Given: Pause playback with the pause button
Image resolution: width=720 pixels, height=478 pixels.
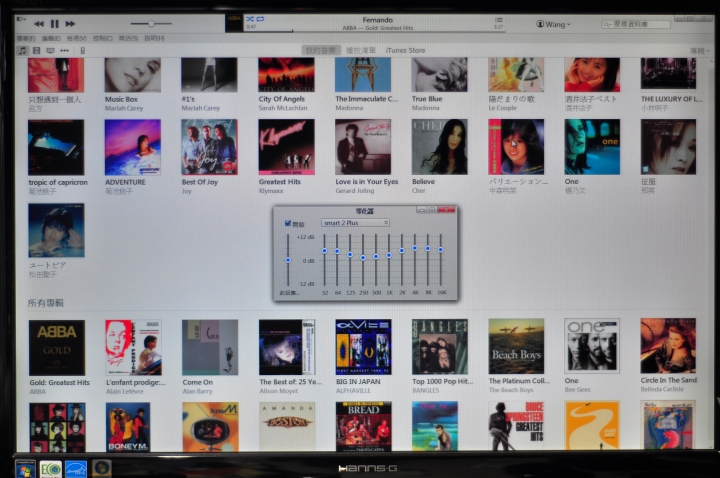Looking at the screenshot, I should tap(55, 24).
